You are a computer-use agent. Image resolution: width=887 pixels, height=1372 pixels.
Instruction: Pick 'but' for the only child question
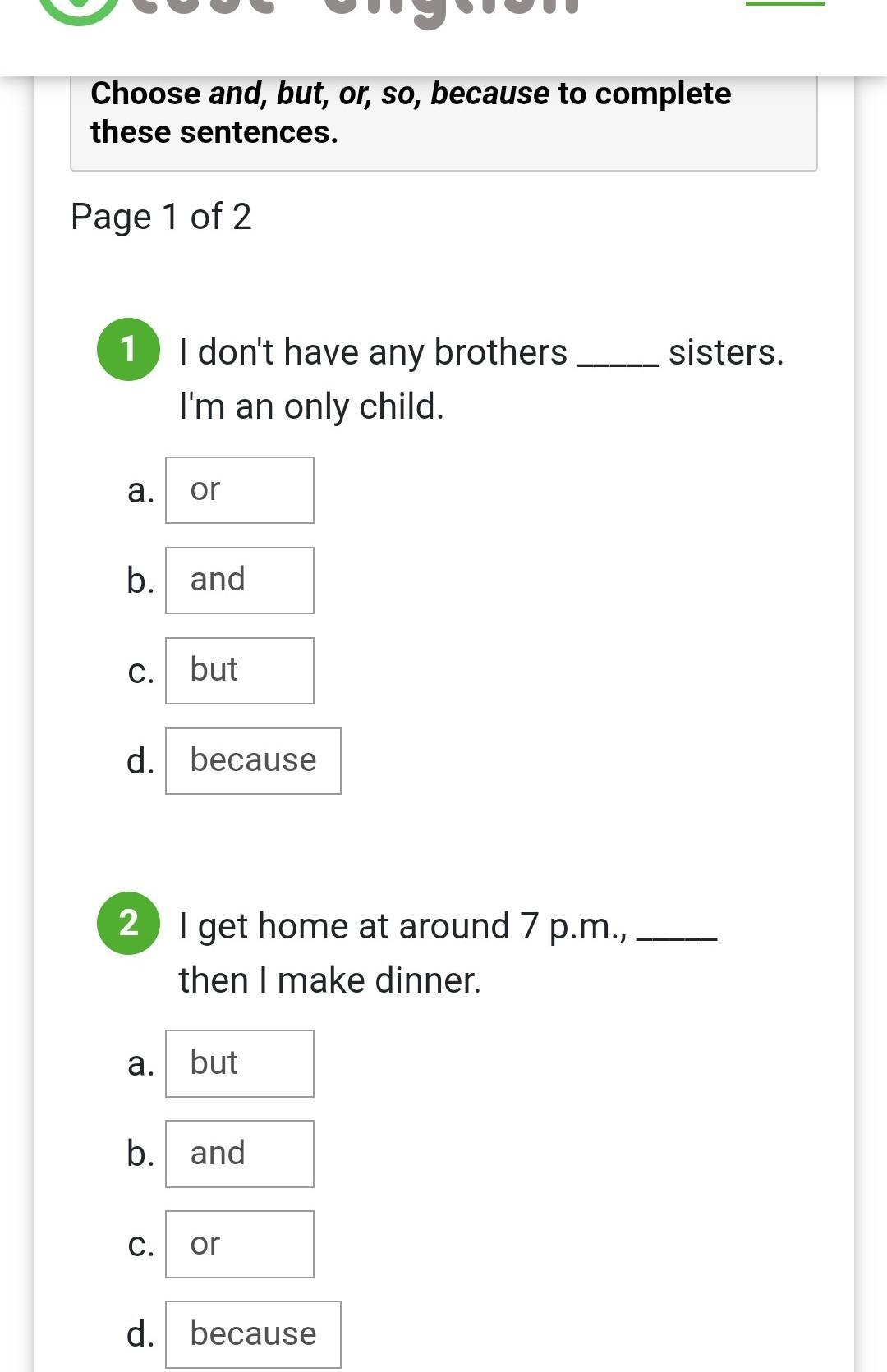pos(239,671)
